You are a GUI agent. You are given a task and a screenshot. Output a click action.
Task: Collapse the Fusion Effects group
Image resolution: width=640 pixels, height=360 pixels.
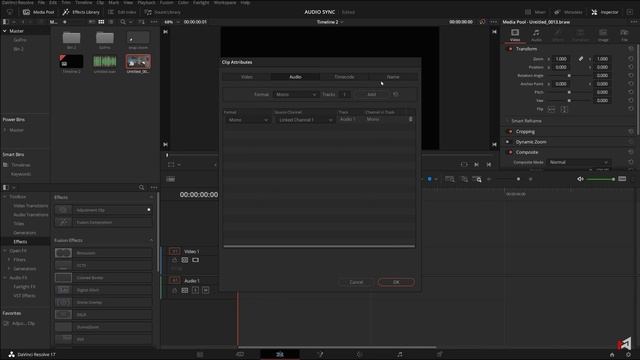[151, 240]
